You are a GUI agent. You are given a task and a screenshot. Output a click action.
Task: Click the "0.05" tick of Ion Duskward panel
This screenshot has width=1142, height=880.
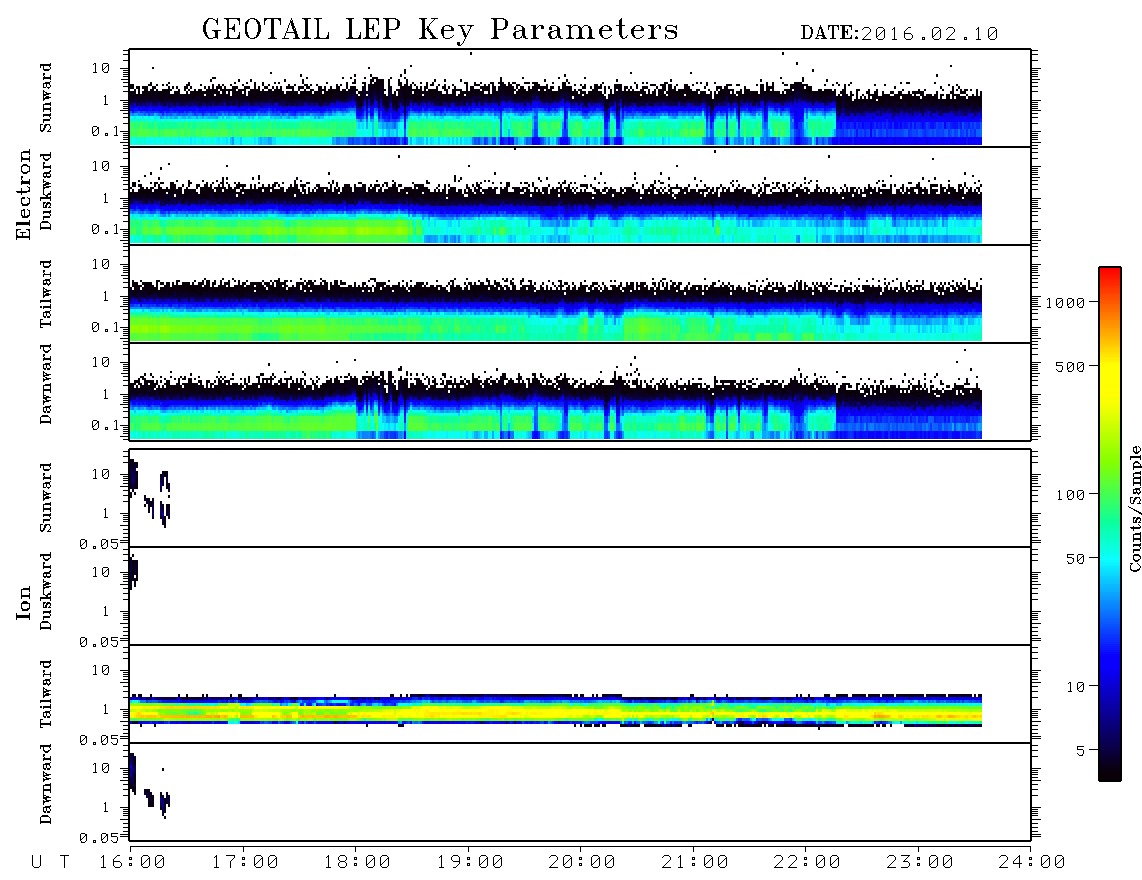pos(99,642)
